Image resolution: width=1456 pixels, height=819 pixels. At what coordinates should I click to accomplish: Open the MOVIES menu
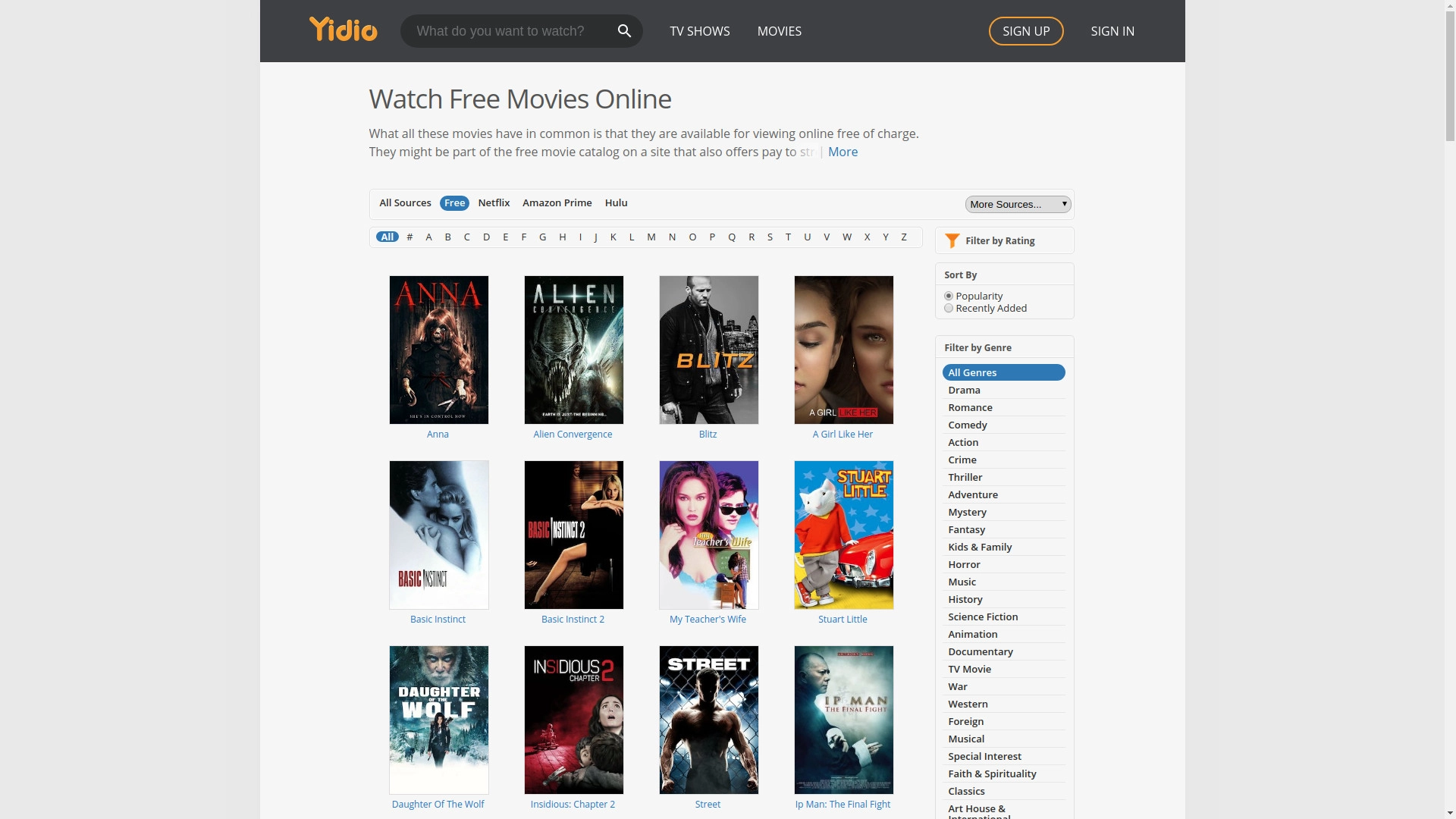[x=779, y=31]
